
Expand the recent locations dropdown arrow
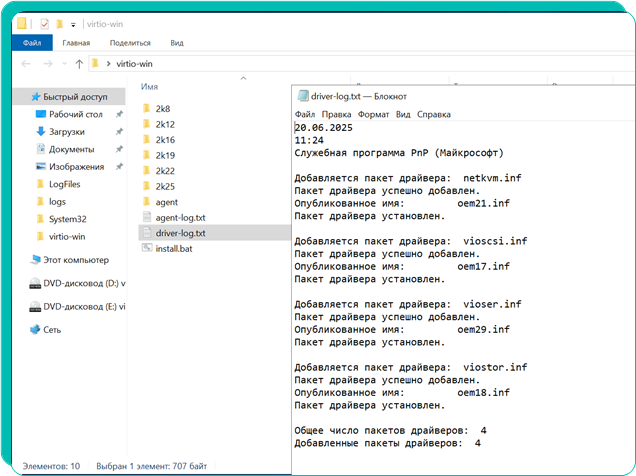(64, 64)
